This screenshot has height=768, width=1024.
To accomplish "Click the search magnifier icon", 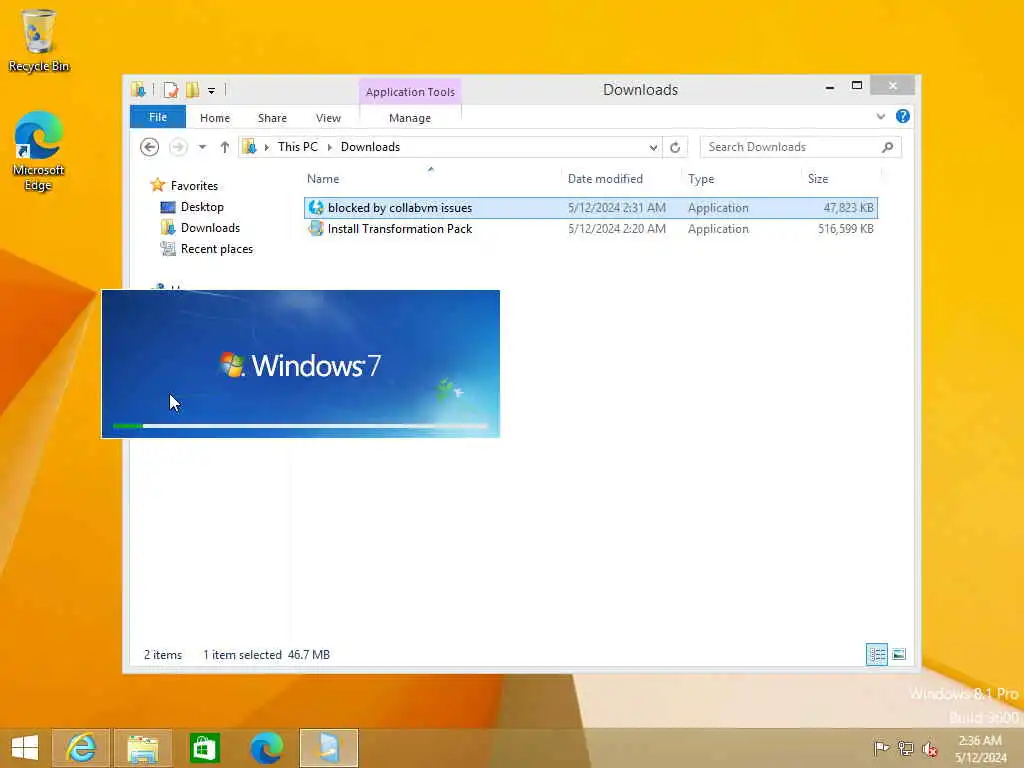I will click(888, 147).
